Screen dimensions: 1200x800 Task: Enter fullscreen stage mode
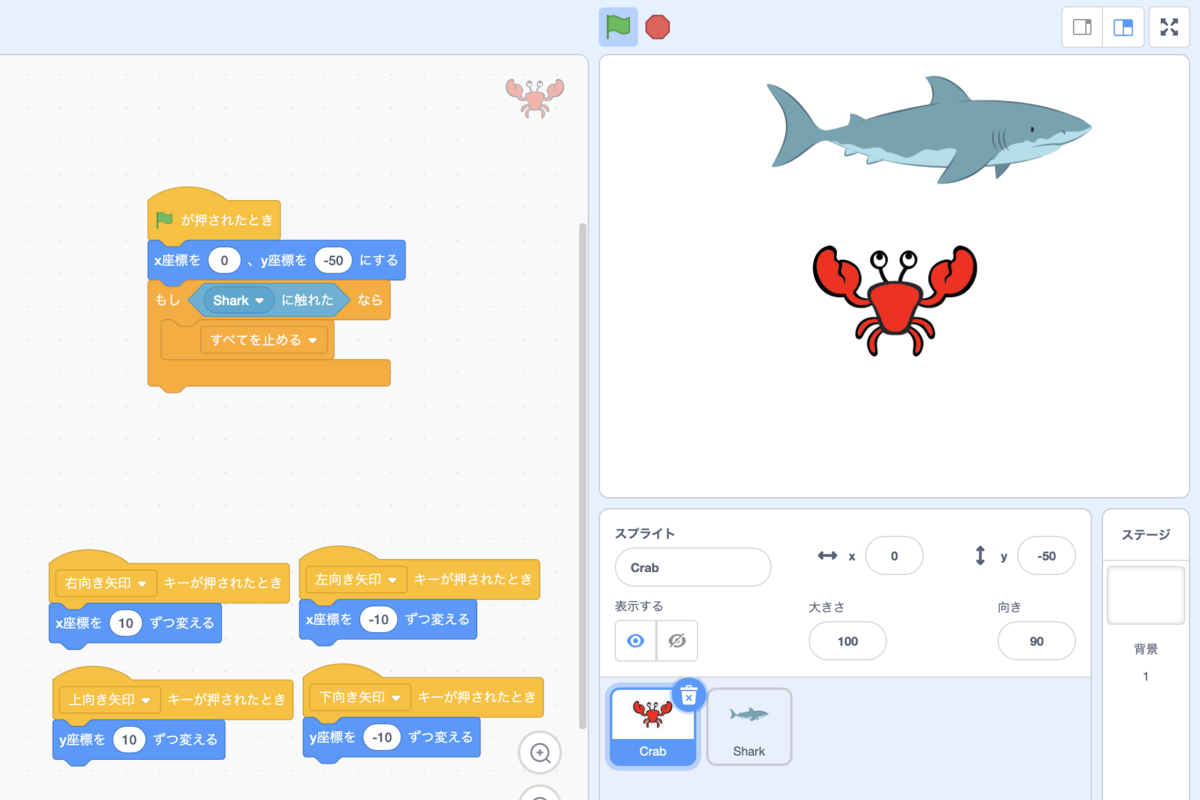[x=1168, y=27]
